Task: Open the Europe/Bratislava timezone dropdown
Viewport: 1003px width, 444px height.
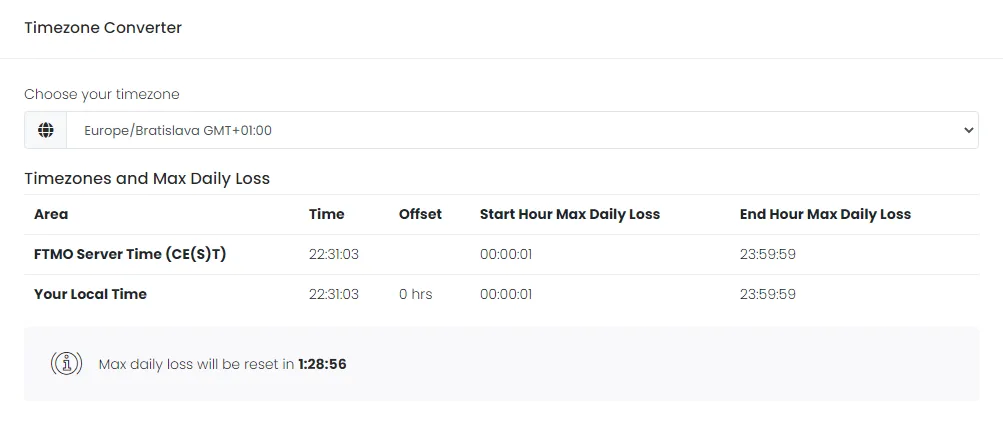Action: point(520,130)
